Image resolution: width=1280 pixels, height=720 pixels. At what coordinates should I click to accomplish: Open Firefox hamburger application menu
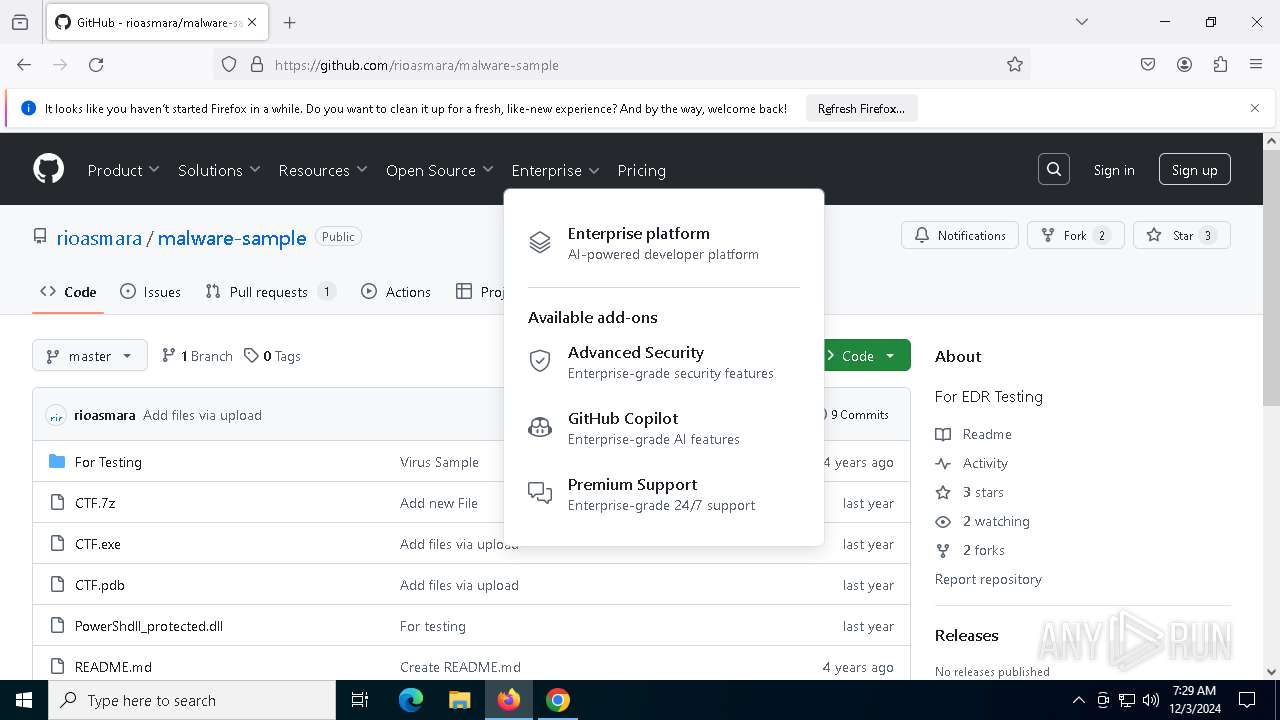tap(1256, 64)
